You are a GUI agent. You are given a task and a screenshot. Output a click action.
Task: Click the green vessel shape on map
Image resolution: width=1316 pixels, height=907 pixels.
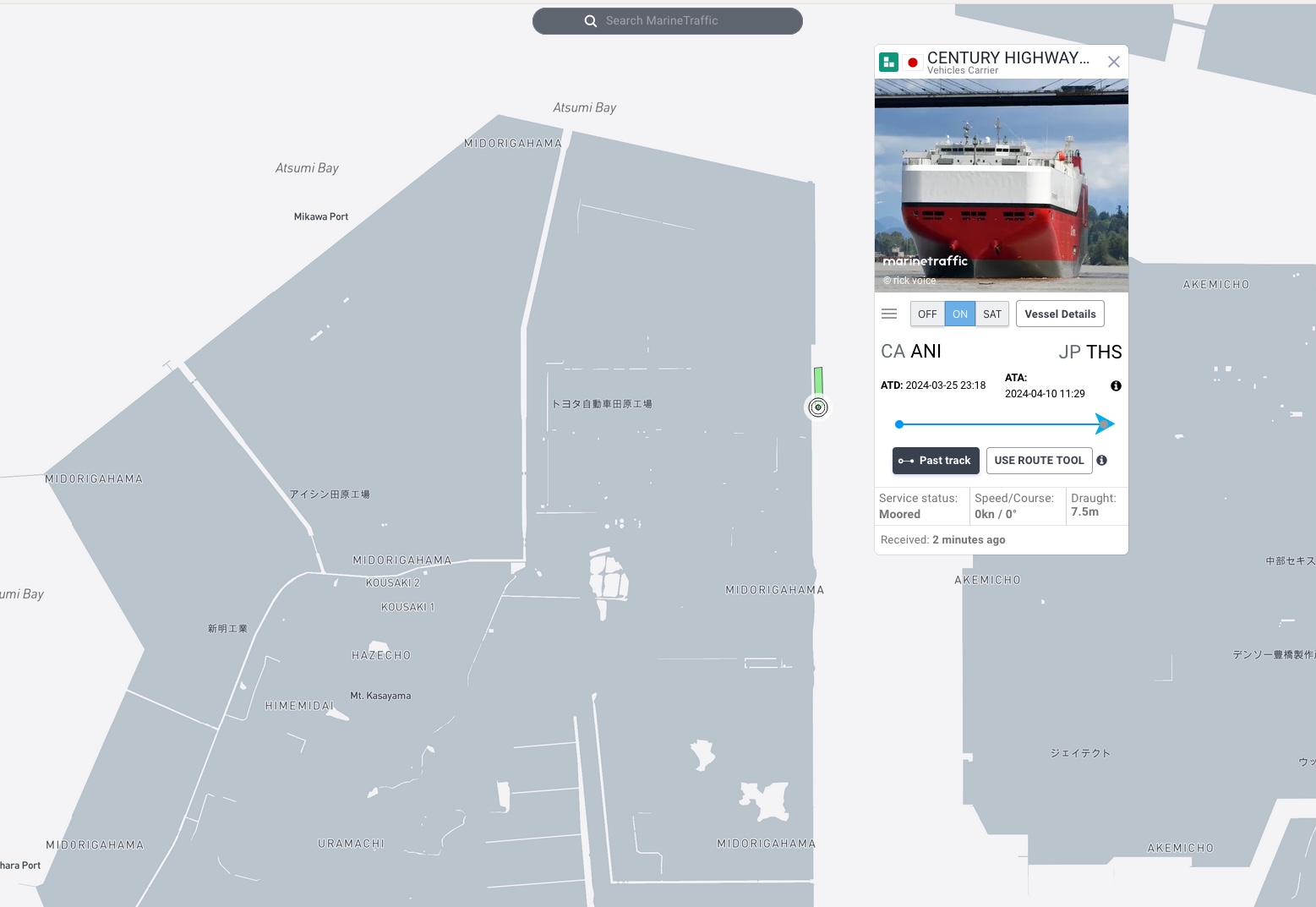818,380
